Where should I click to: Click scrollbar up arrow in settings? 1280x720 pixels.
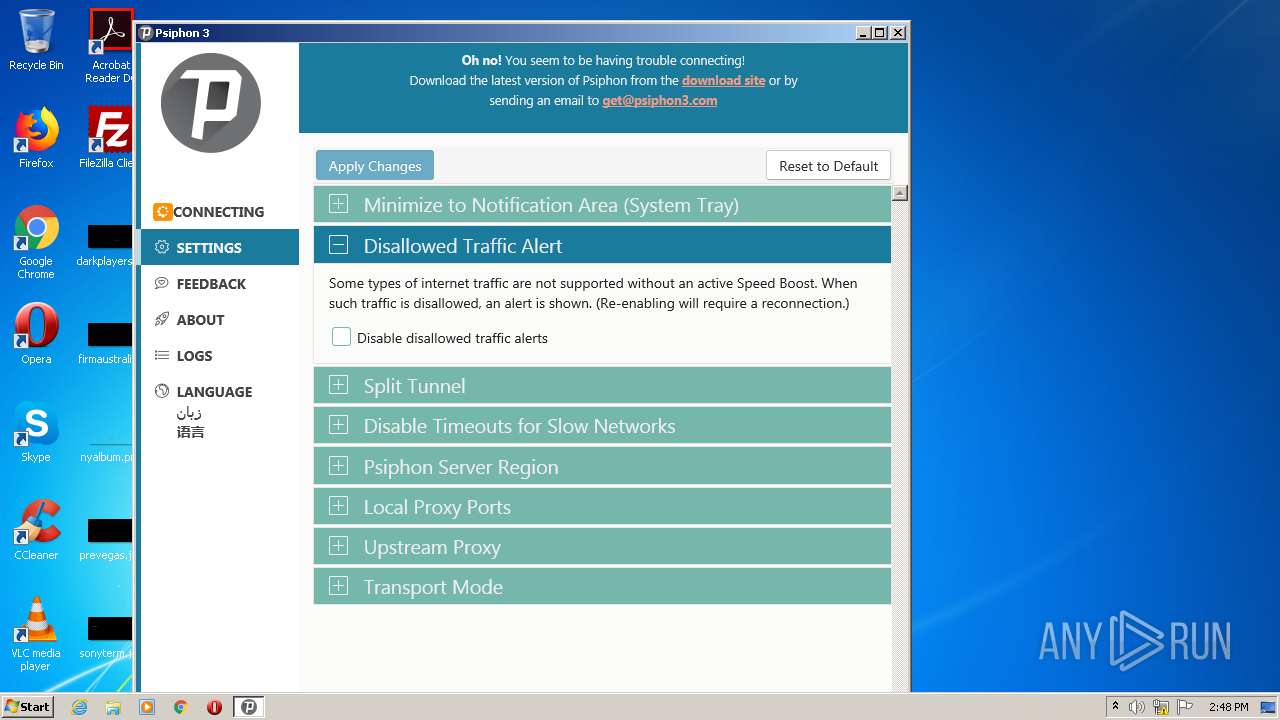pos(900,194)
